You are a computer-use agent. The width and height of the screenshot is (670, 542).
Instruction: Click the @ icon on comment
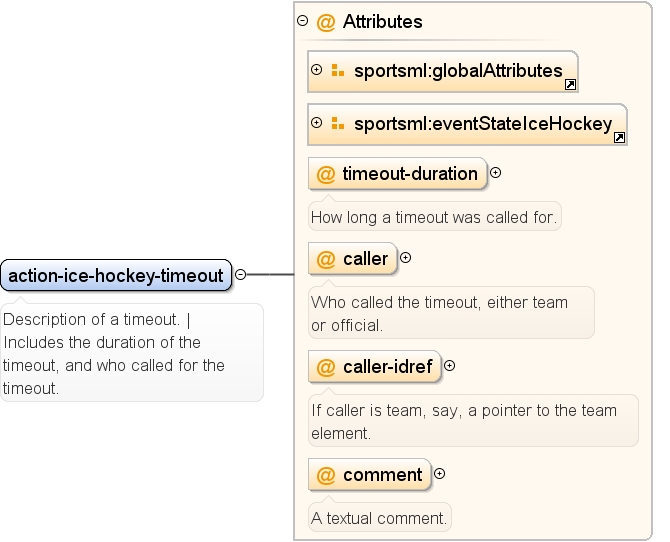(326, 475)
